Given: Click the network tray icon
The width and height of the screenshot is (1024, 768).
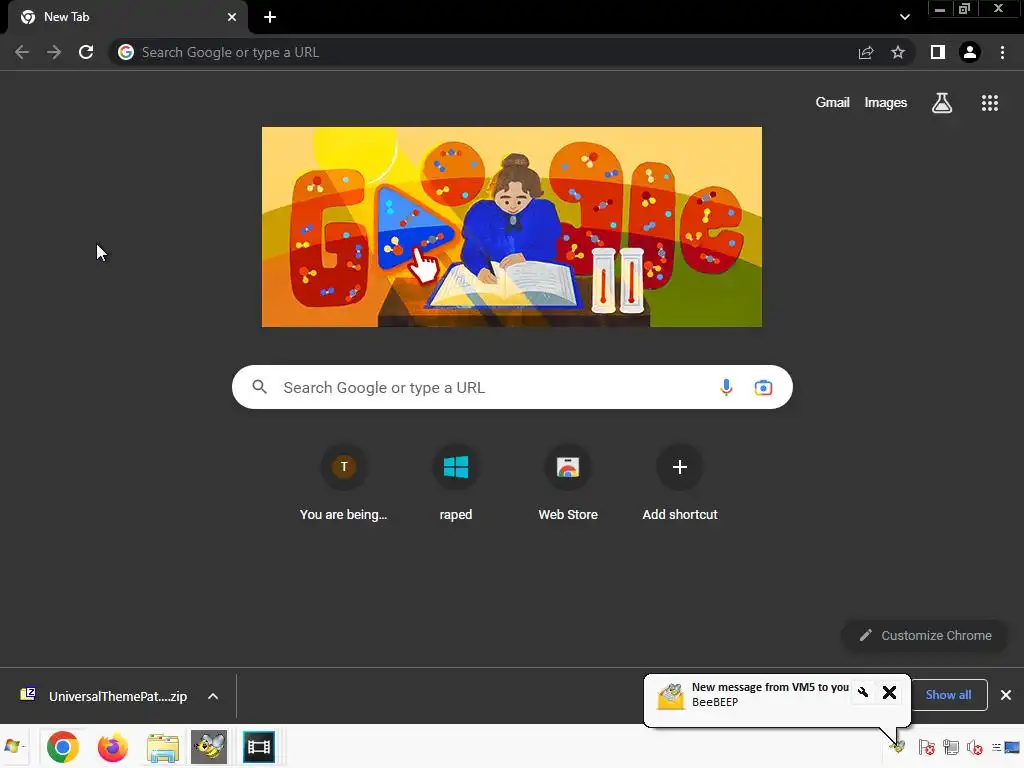Looking at the screenshot, I should (951, 747).
